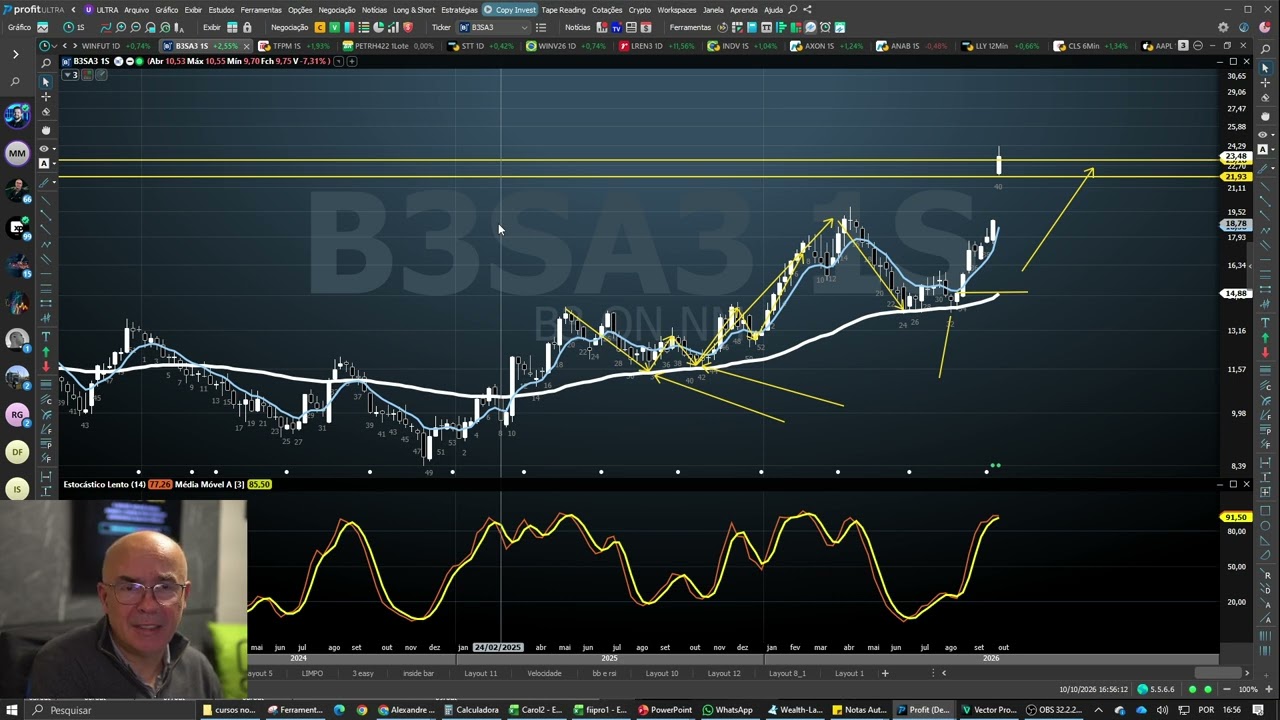The height and width of the screenshot is (720, 1280).
Task: Open the 1S timeframe selector in toolbar
Action: click(x=74, y=27)
